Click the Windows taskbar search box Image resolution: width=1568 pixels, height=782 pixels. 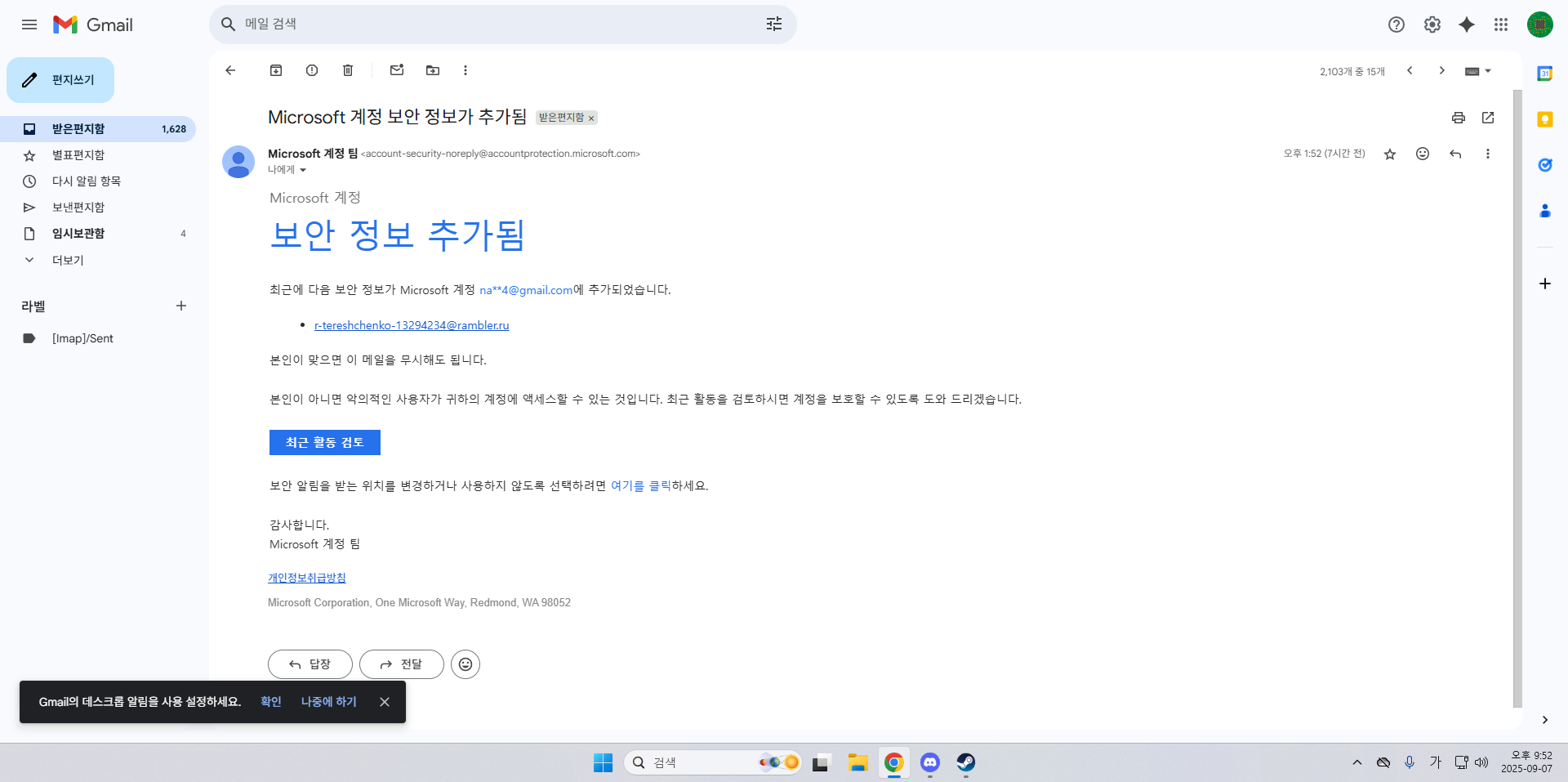point(713,762)
